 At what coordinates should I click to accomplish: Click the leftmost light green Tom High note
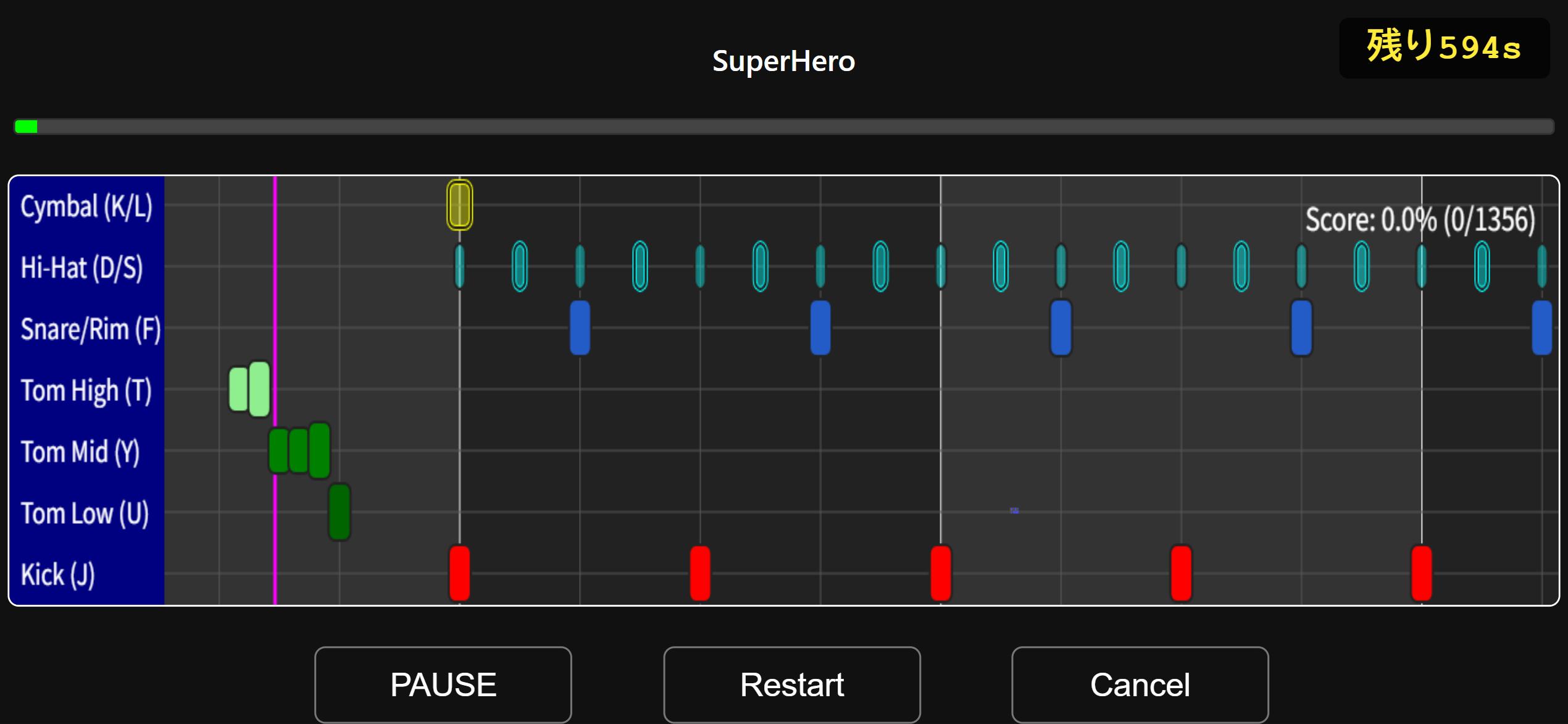(x=238, y=389)
